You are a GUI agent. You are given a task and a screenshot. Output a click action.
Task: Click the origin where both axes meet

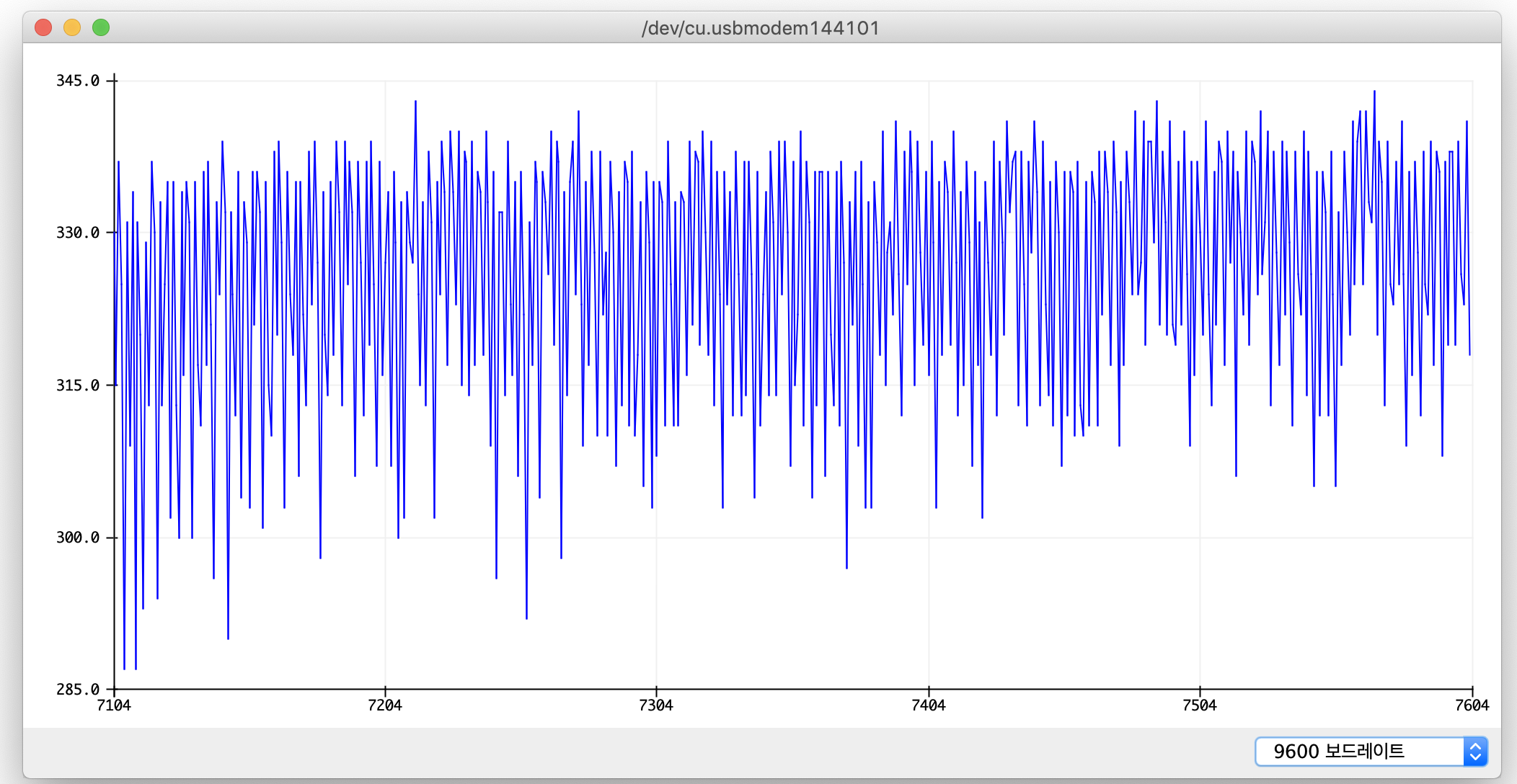[114, 690]
